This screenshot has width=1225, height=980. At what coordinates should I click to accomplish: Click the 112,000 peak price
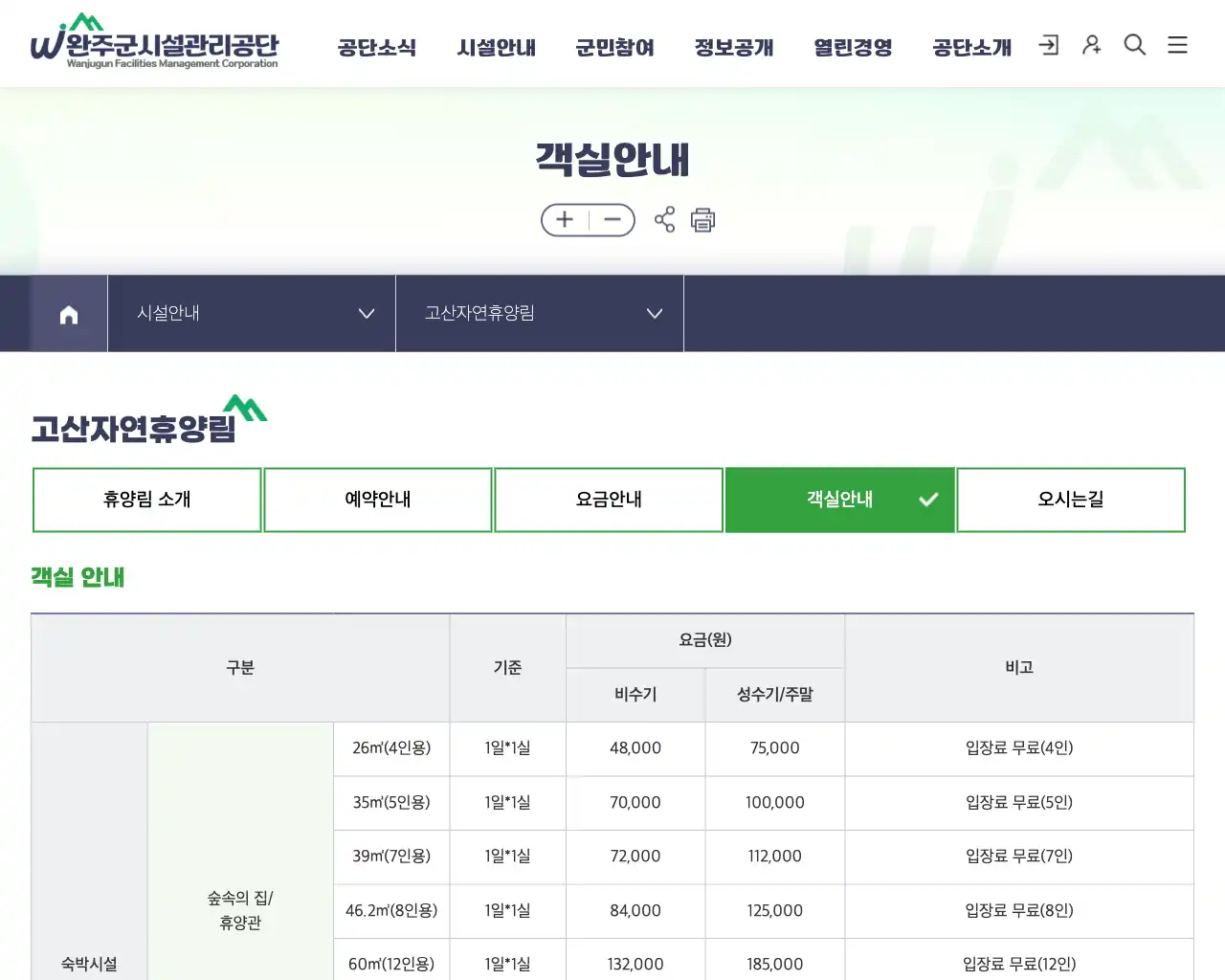[x=775, y=857]
